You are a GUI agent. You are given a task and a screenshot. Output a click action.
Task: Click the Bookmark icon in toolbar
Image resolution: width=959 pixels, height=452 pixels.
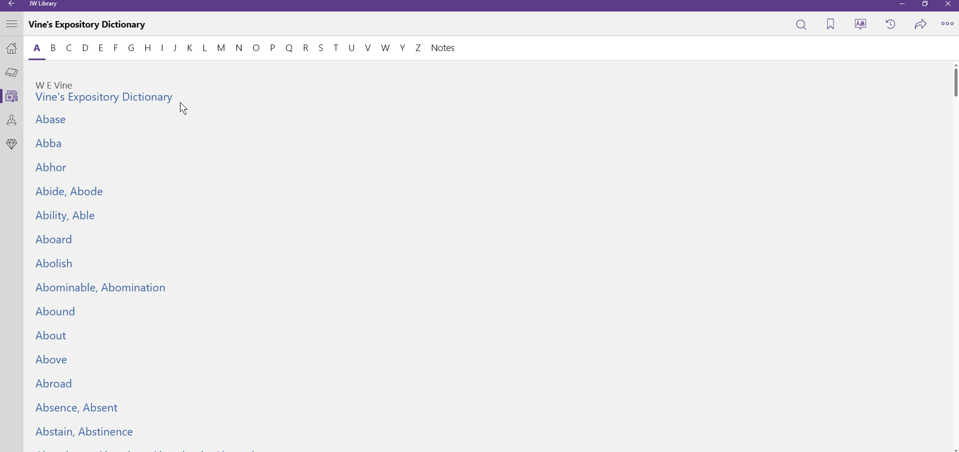coord(830,24)
